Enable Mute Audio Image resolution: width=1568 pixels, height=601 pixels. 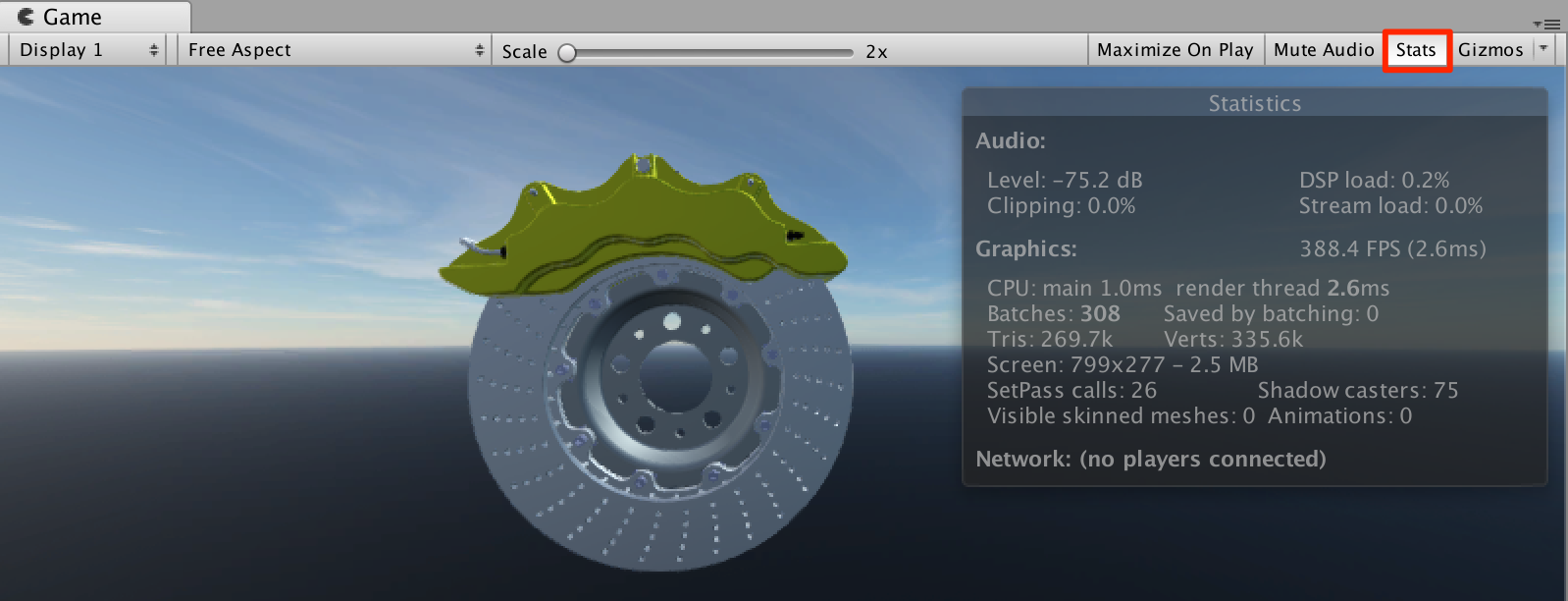click(x=1323, y=50)
